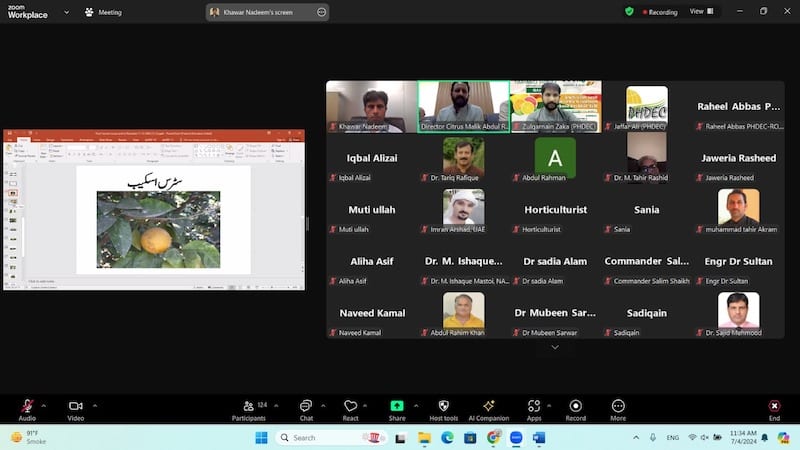Show next page of participant gallery

555,347
